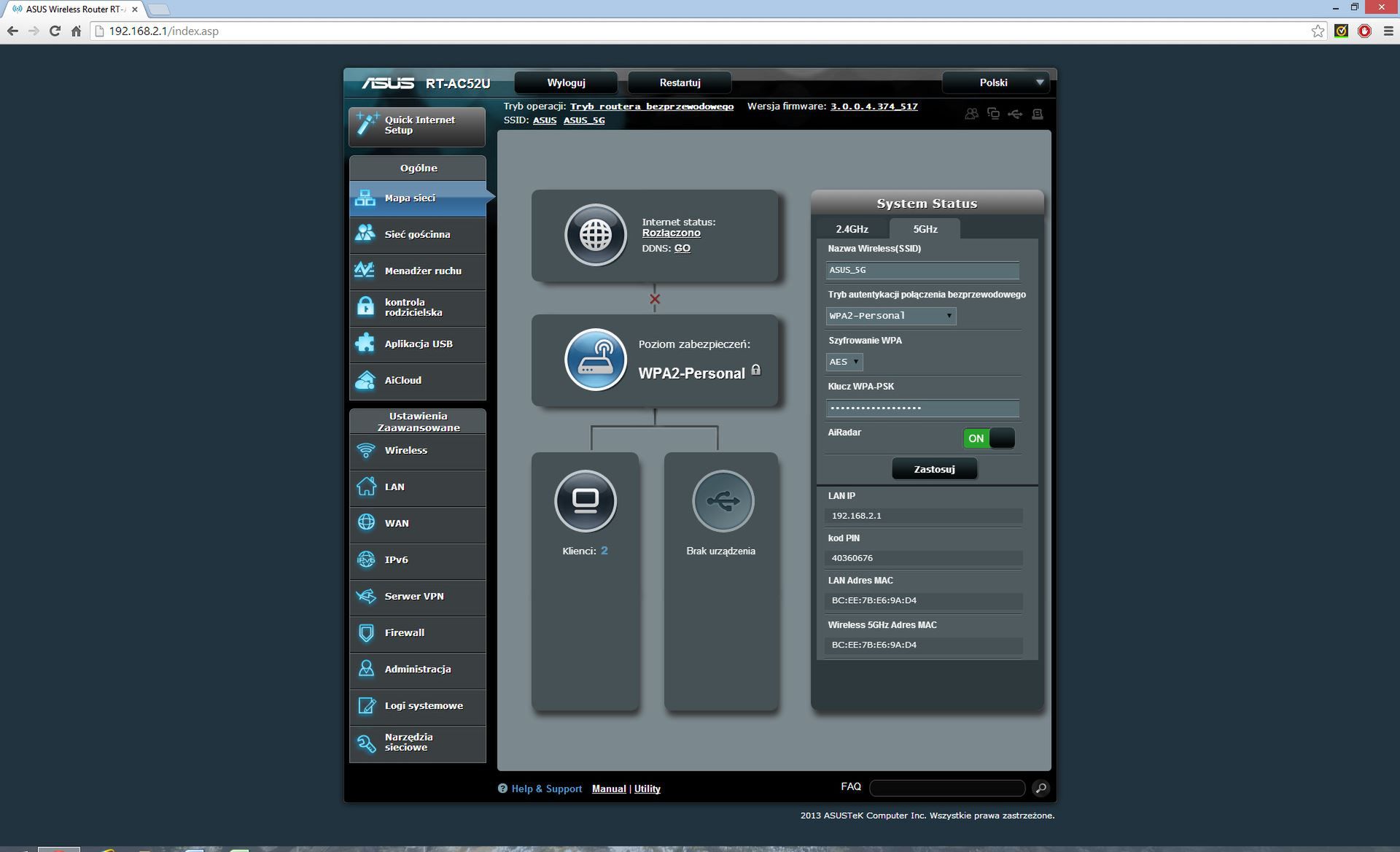The height and width of the screenshot is (852, 1400).
Task: Switch to the 5GHz tab
Action: click(925, 229)
